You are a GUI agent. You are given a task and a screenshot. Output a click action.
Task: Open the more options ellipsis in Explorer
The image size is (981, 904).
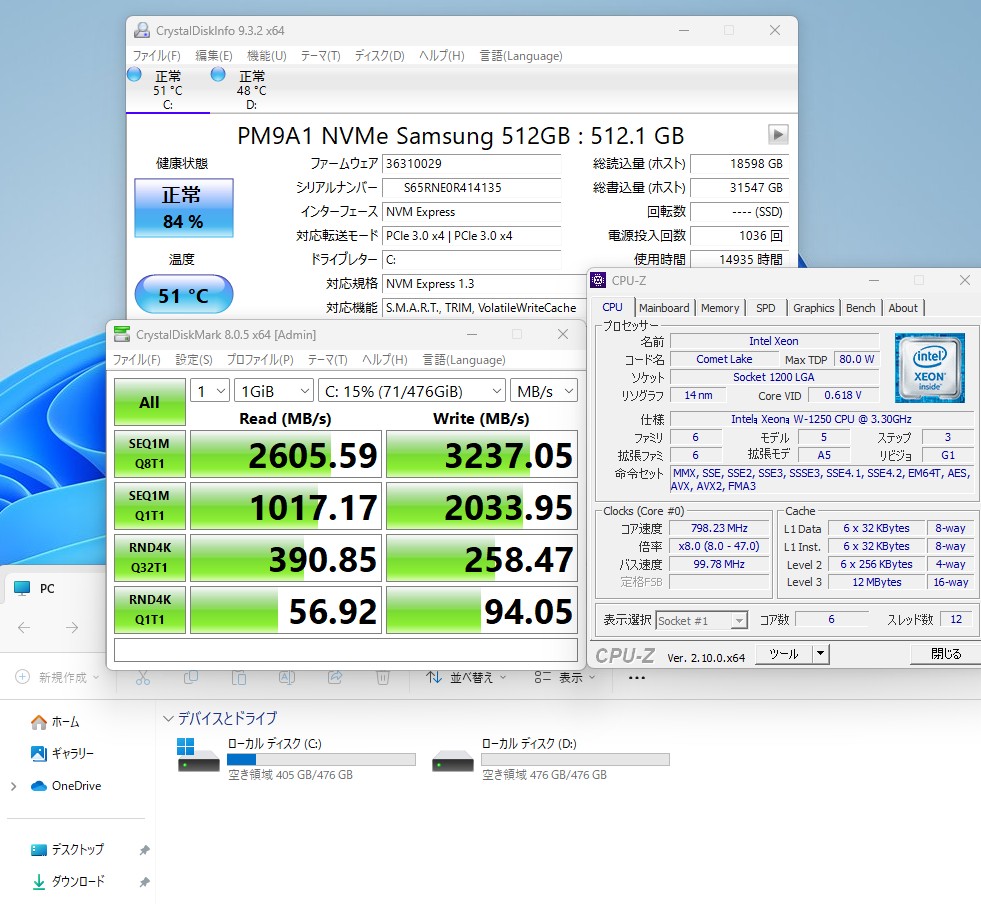coord(636,678)
